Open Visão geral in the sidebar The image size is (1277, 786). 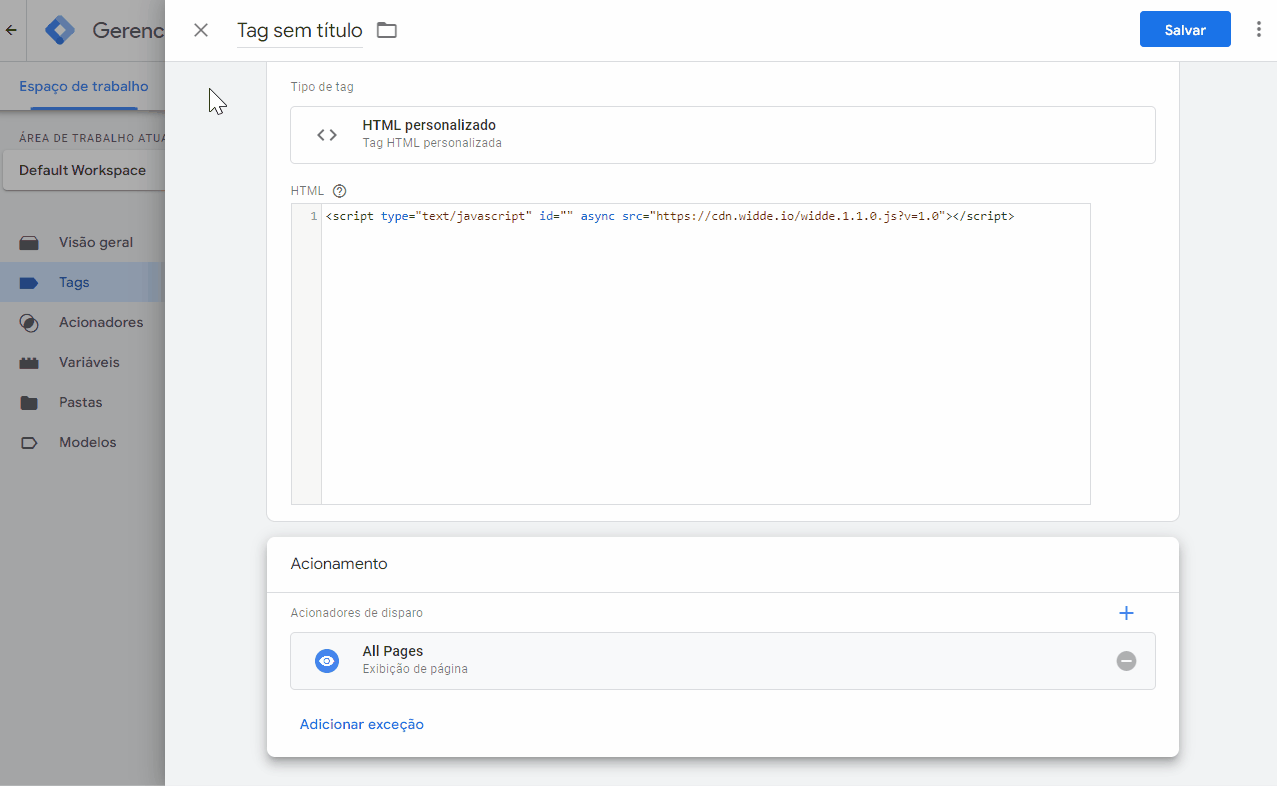click(x=82, y=242)
